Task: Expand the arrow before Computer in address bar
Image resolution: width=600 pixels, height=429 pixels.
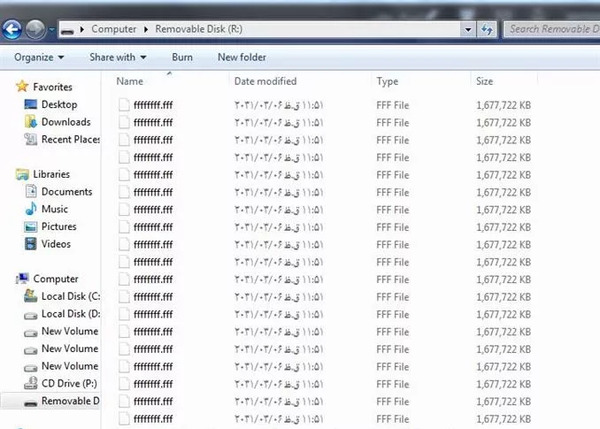Action: [x=82, y=29]
